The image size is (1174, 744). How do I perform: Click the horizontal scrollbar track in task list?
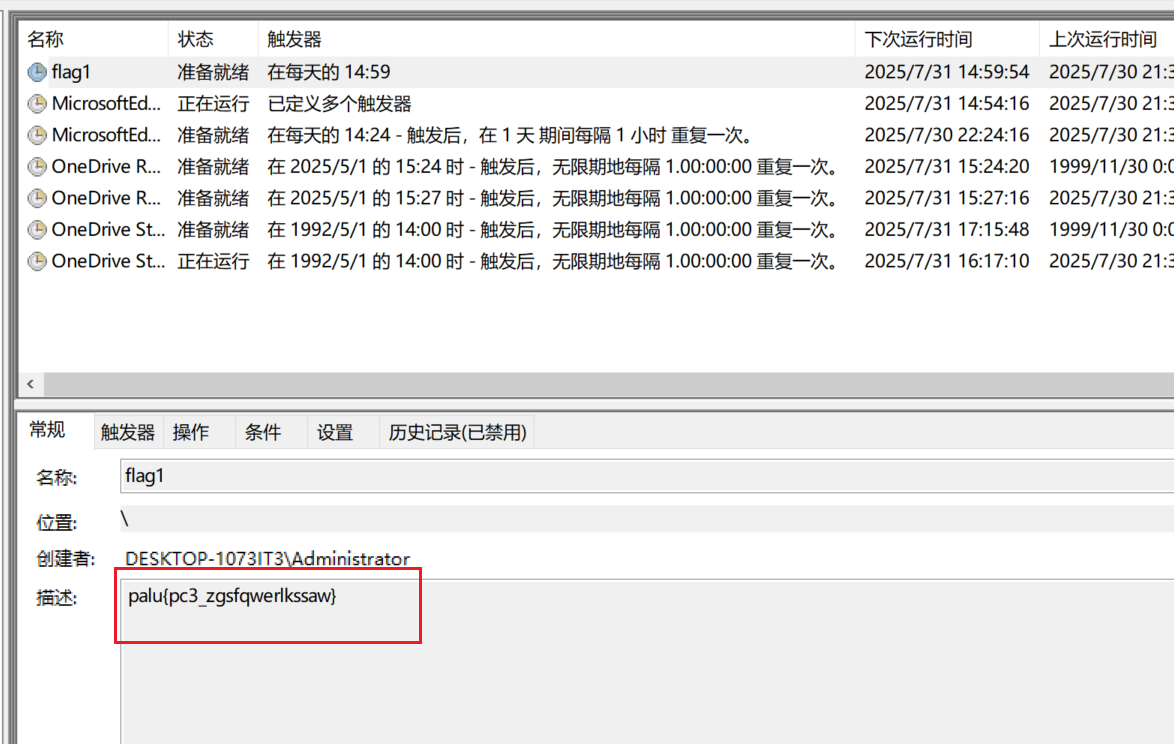click(x=600, y=384)
